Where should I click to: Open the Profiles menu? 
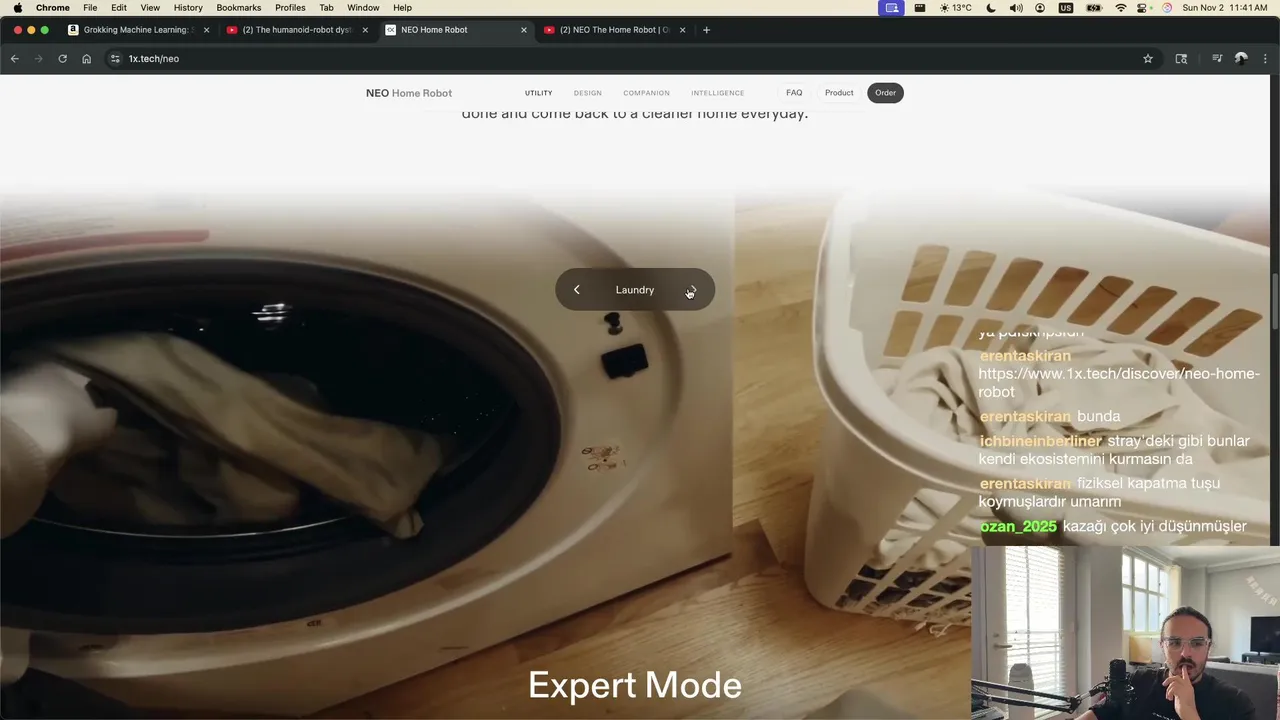290,7
